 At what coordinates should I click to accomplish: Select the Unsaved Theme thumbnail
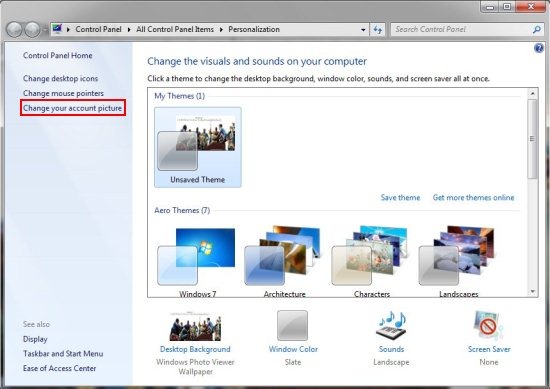pyautogui.click(x=197, y=147)
